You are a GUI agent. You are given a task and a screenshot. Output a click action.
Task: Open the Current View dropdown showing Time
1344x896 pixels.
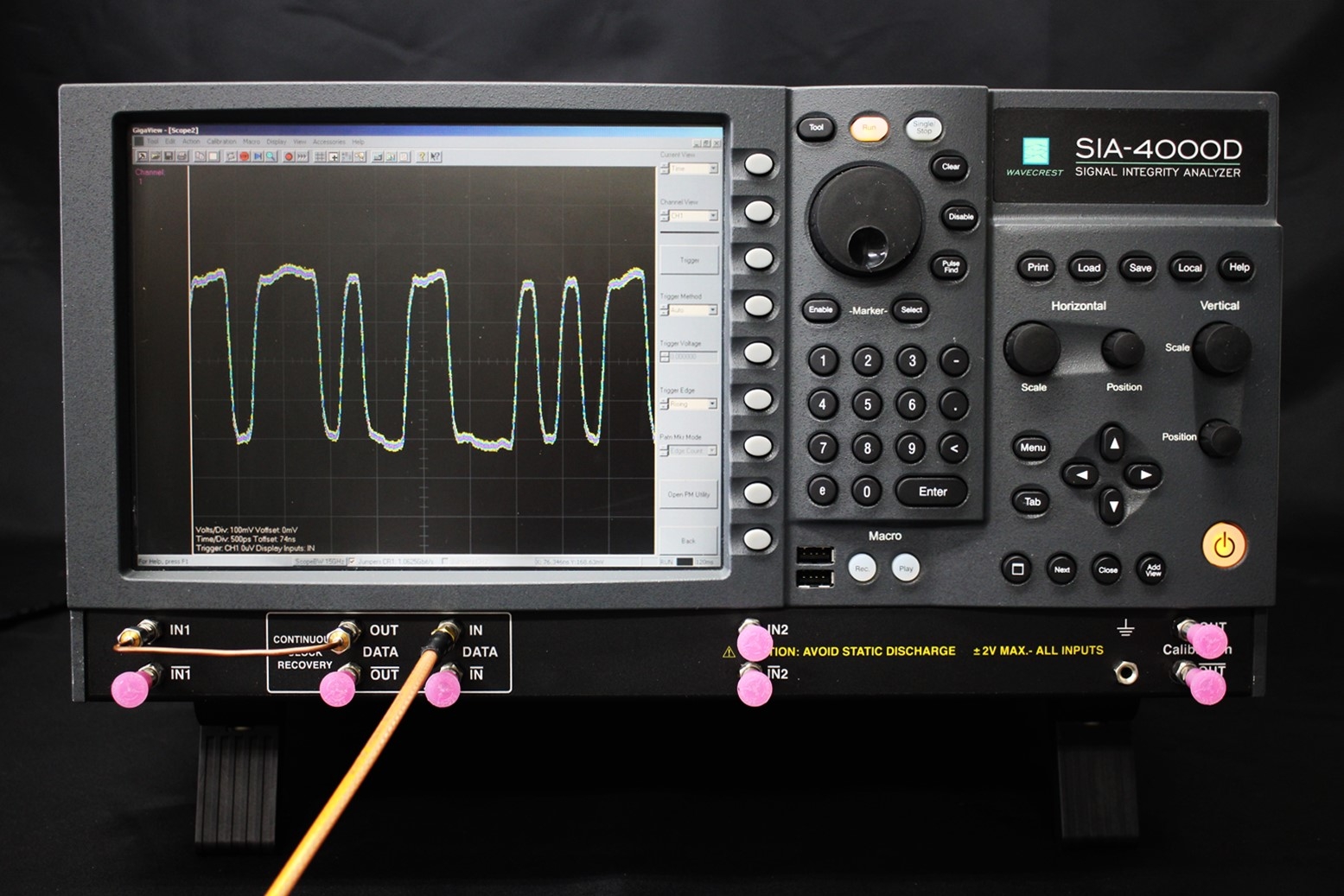coord(693,168)
